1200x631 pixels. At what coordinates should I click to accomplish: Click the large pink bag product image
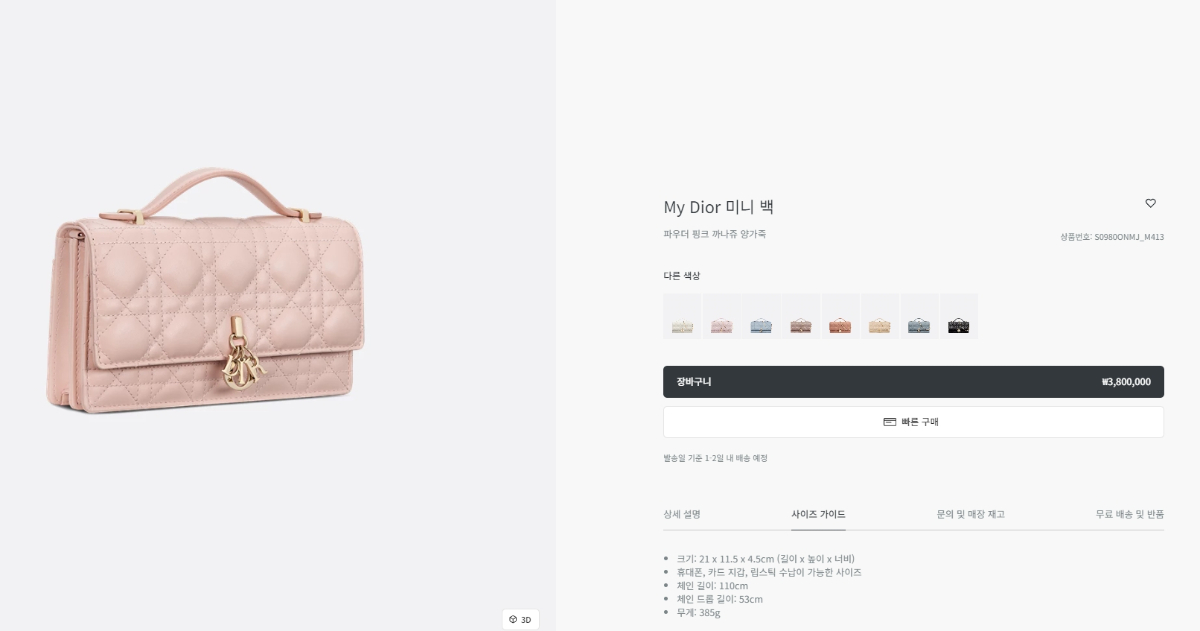pos(206,290)
